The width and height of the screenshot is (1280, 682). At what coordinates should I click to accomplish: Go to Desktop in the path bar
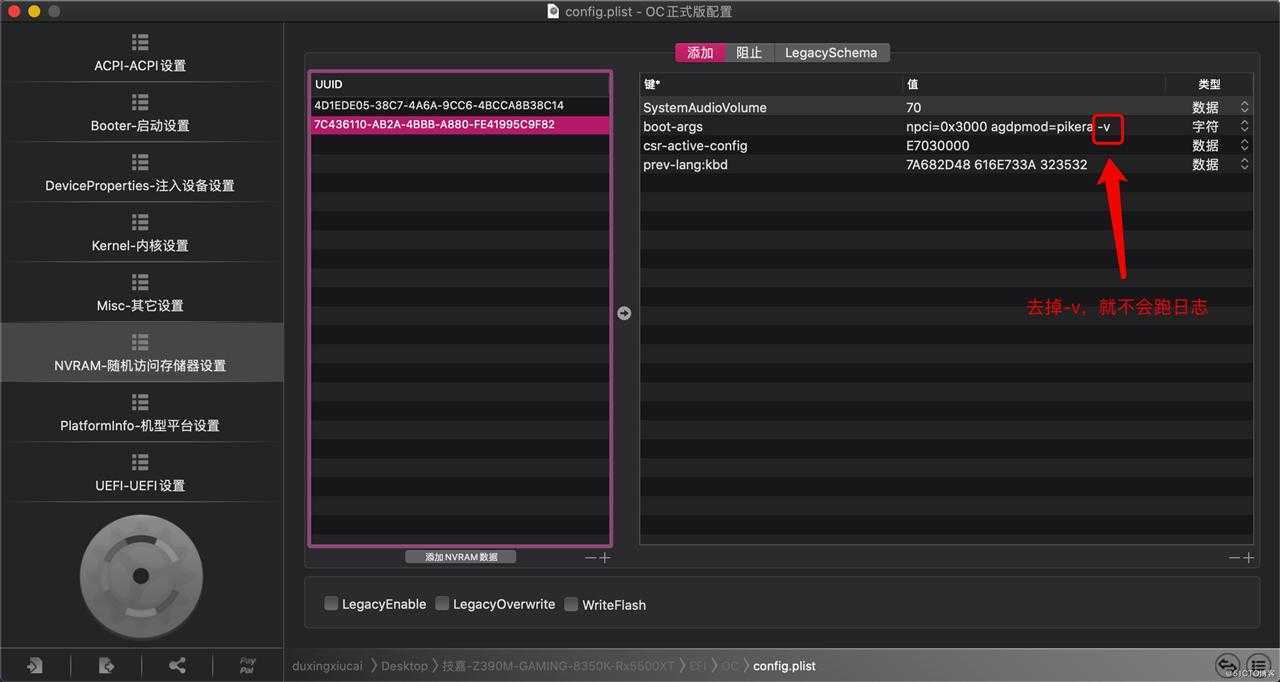[404, 665]
